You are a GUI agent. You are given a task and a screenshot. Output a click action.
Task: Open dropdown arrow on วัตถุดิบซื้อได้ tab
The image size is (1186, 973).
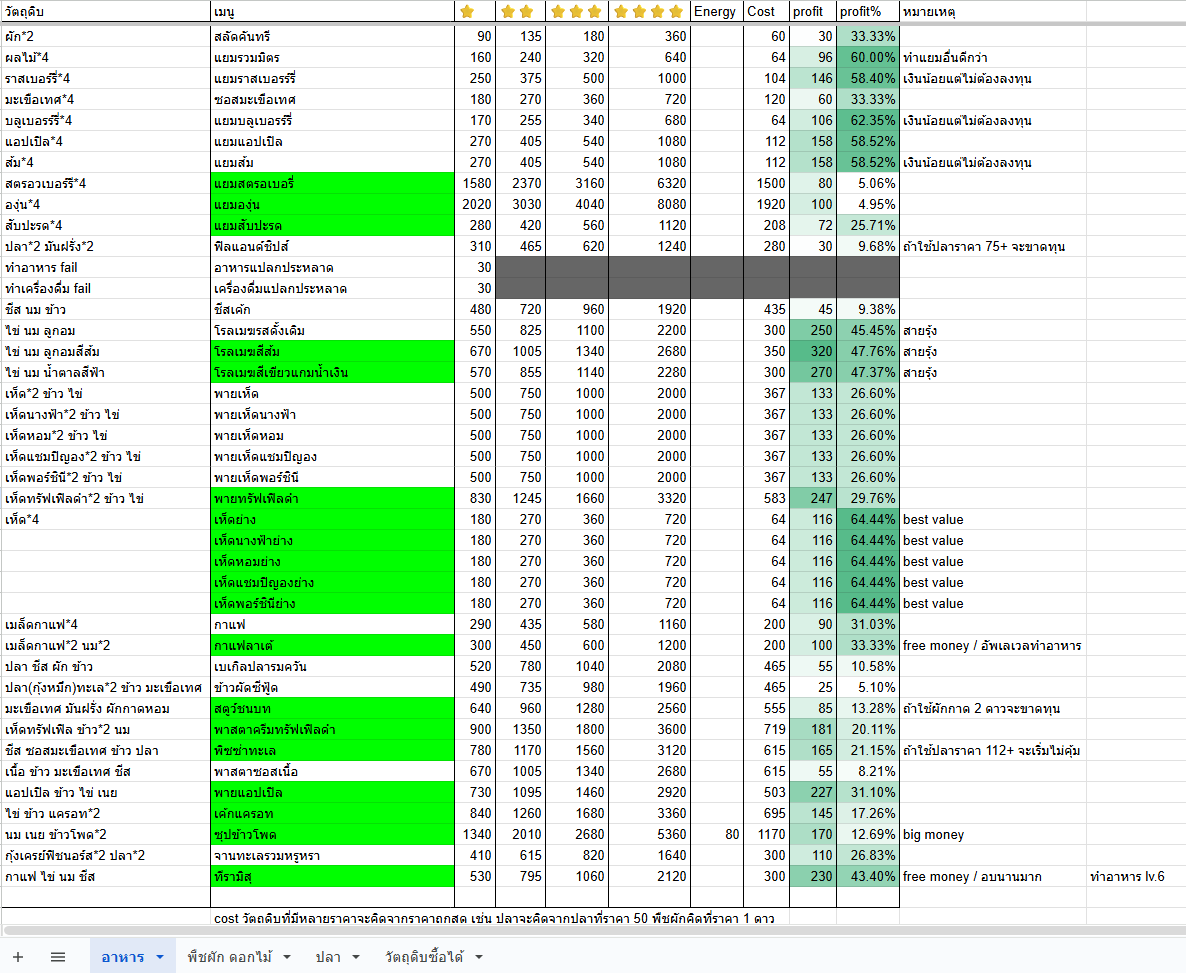click(479, 957)
